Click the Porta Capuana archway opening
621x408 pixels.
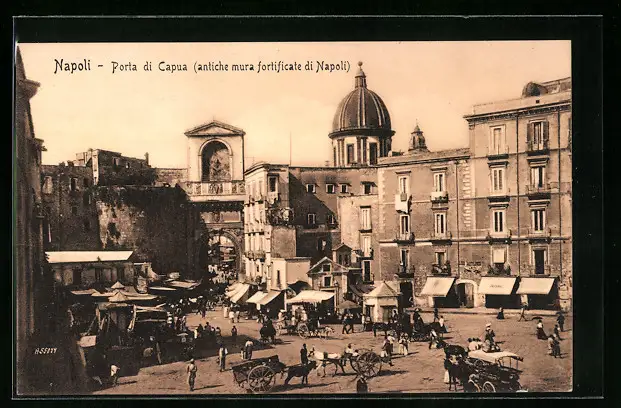(224, 255)
